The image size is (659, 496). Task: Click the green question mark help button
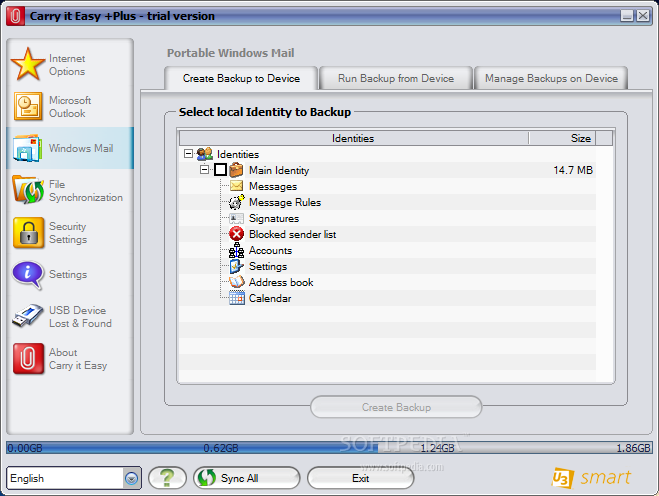click(x=167, y=478)
